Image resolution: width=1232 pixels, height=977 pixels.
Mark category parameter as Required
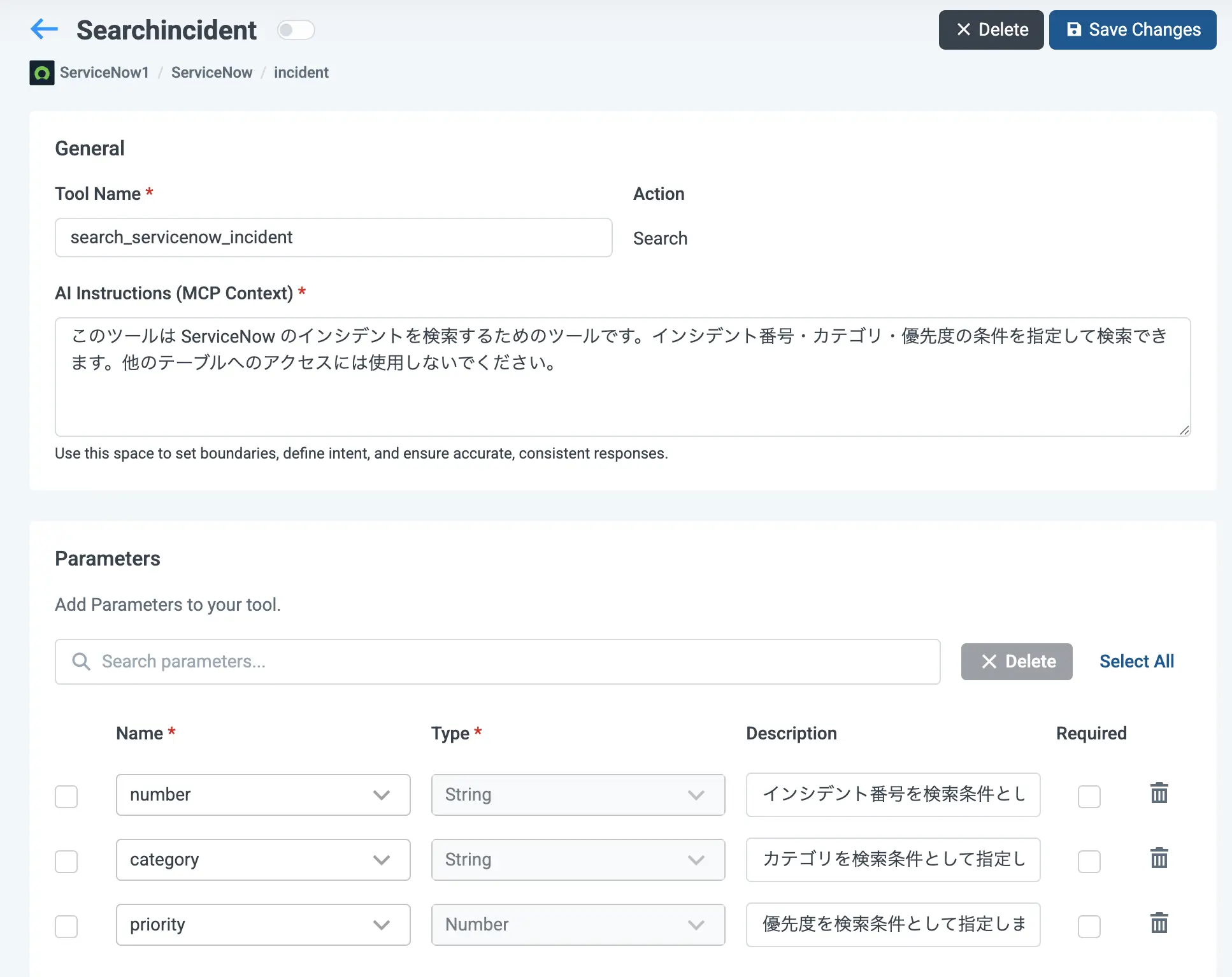1089,861
